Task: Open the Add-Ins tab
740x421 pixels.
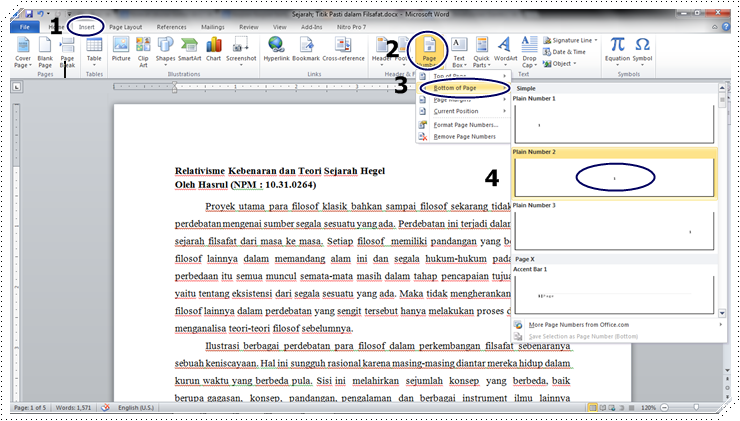Action: [x=311, y=27]
